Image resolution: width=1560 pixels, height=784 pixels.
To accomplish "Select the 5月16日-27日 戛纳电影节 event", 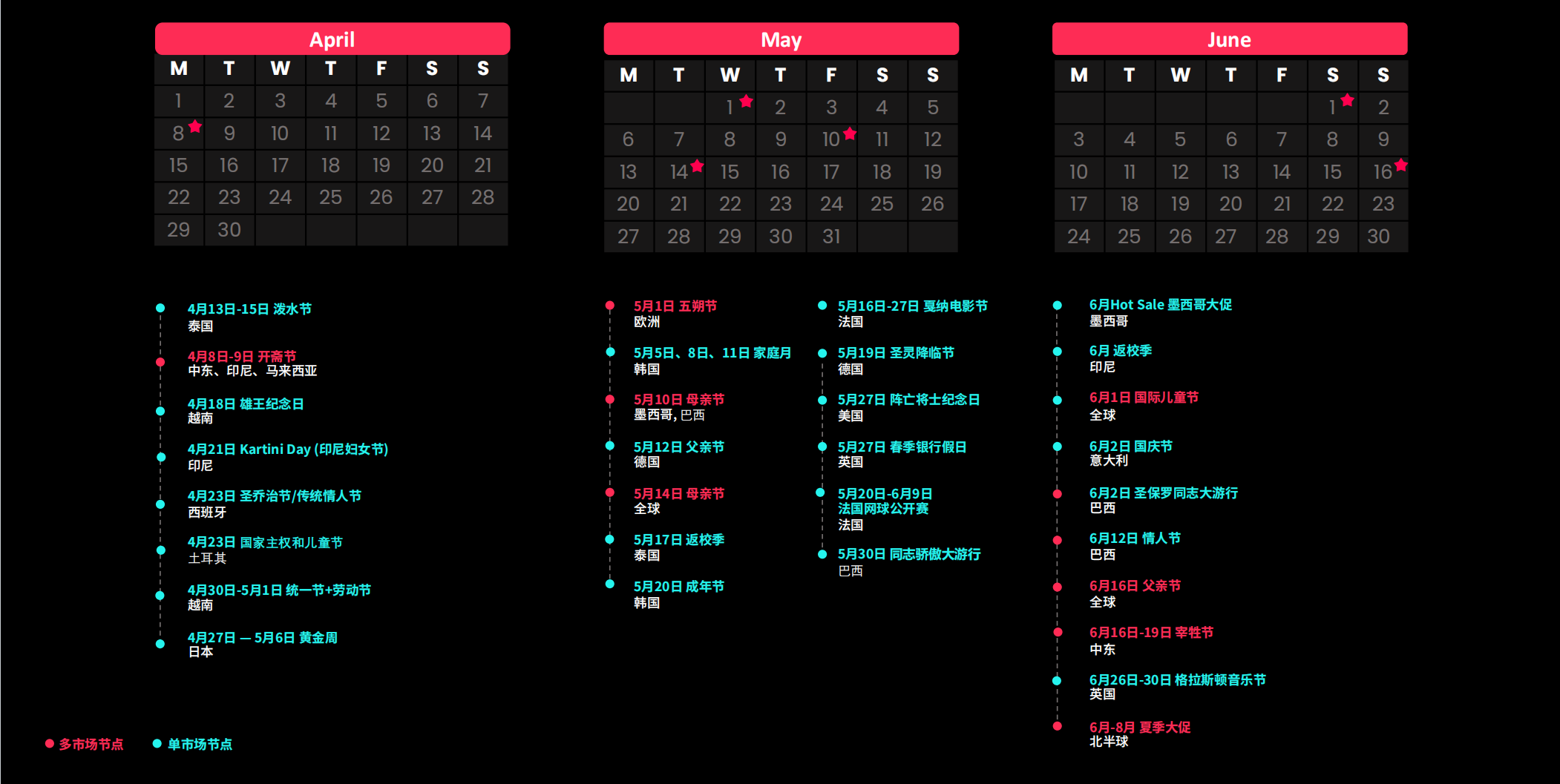I will pyautogui.click(x=912, y=306).
